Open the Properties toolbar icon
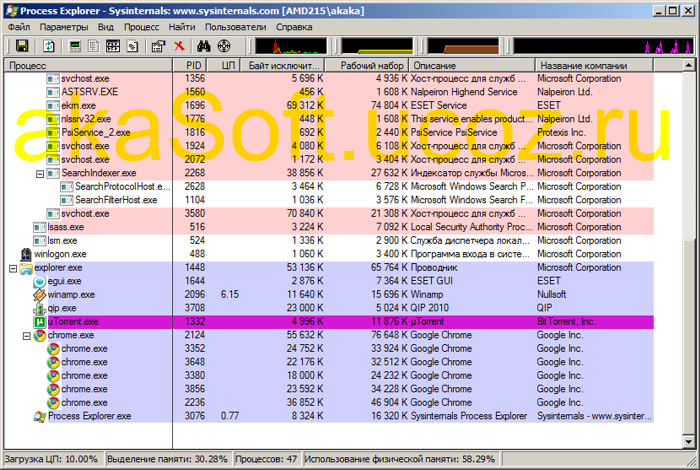 158,46
